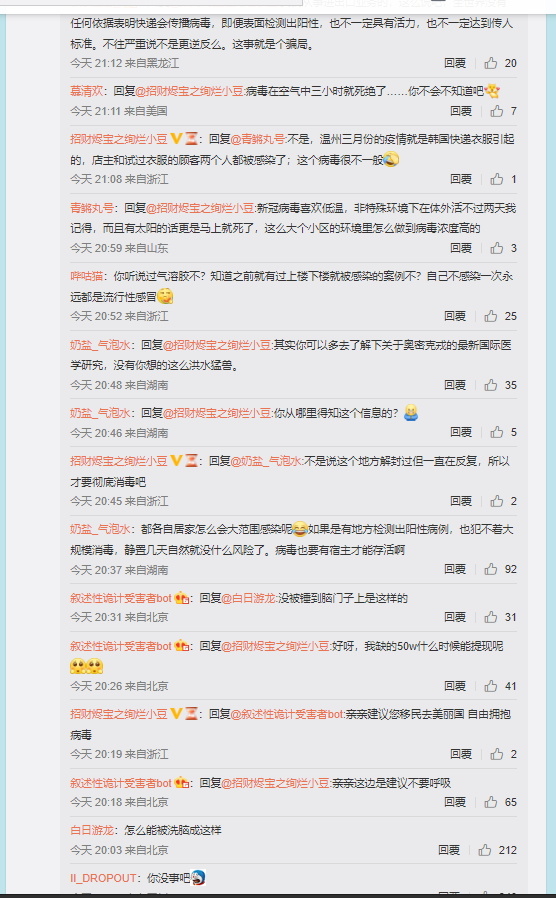
Task: Click the thumbs-up icon beside 20 likes
Action: point(491,63)
